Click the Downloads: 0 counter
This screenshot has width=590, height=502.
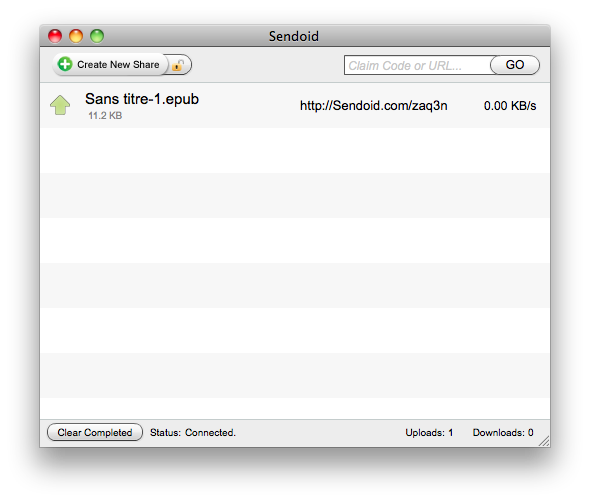click(503, 433)
